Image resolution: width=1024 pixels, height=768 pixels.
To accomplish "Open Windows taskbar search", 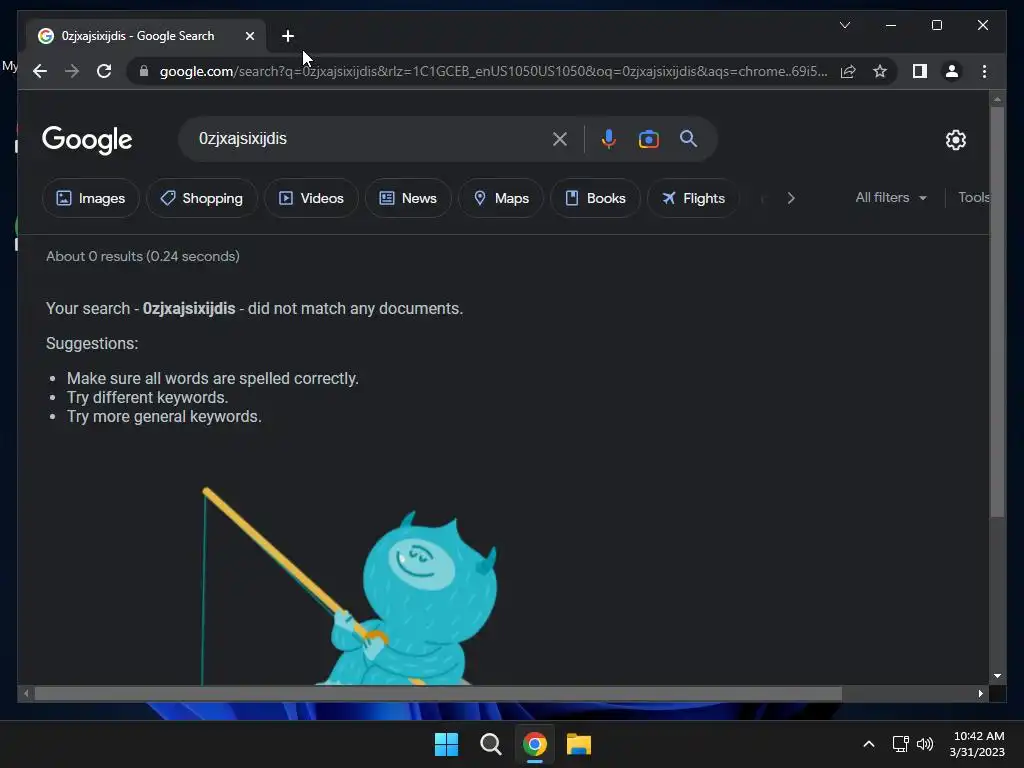I will click(x=490, y=744).
